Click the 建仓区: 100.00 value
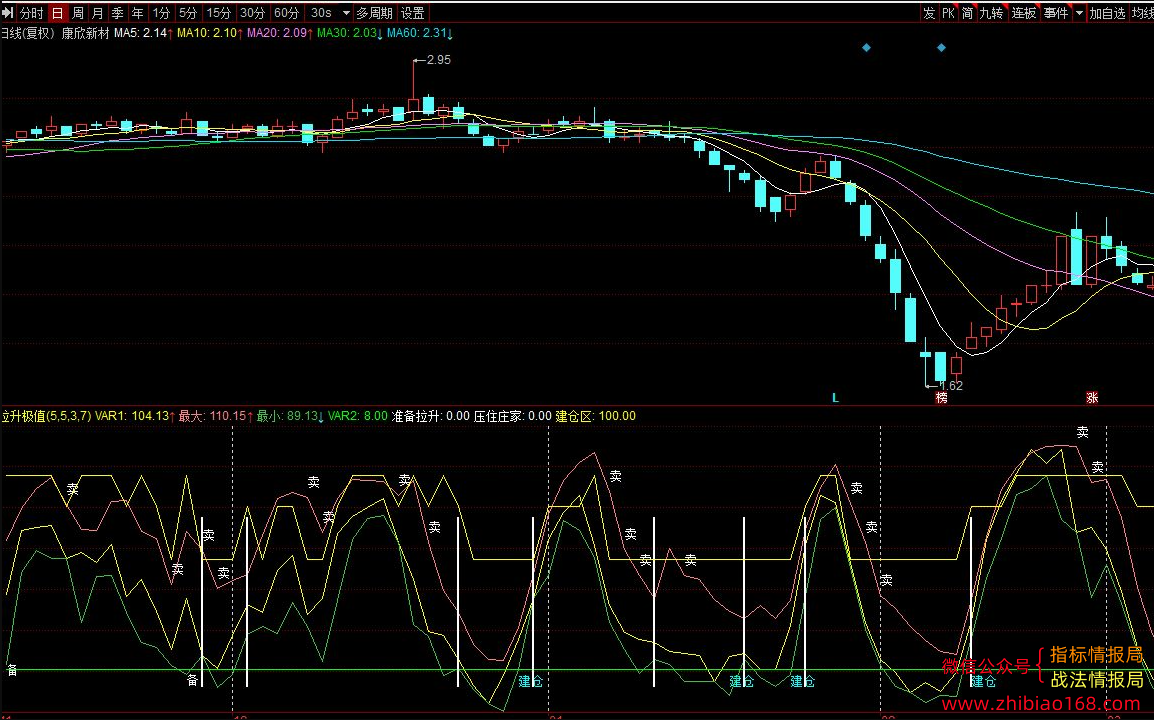Screen dimensions: 1154x720 point(595,416)
